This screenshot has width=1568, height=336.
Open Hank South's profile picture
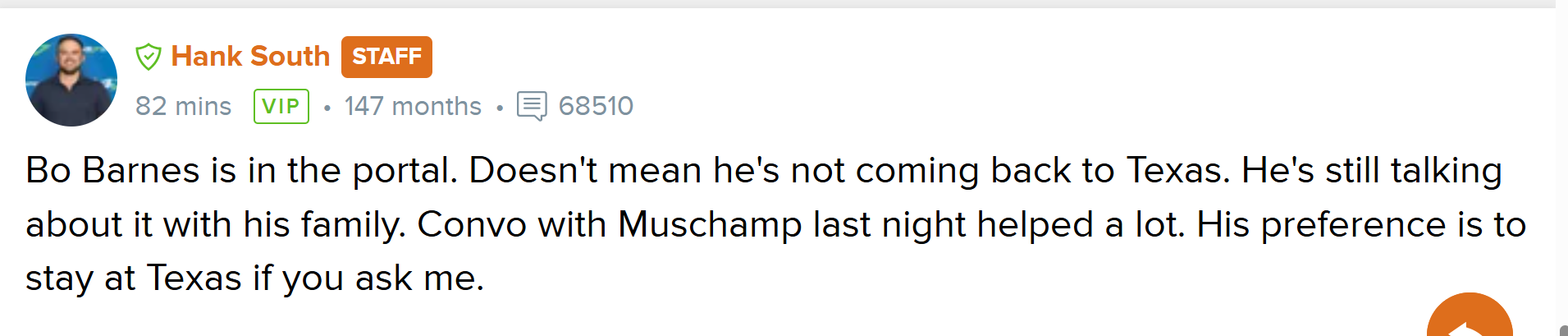point(71,80)
